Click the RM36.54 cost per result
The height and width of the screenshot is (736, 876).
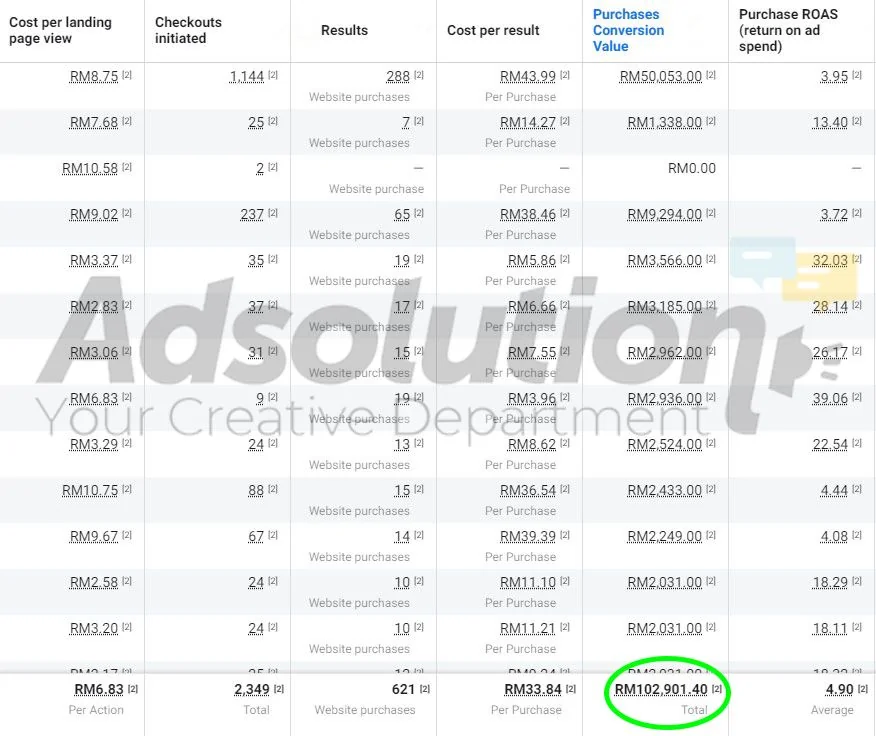pyautogui.click(x=528, y=490)
